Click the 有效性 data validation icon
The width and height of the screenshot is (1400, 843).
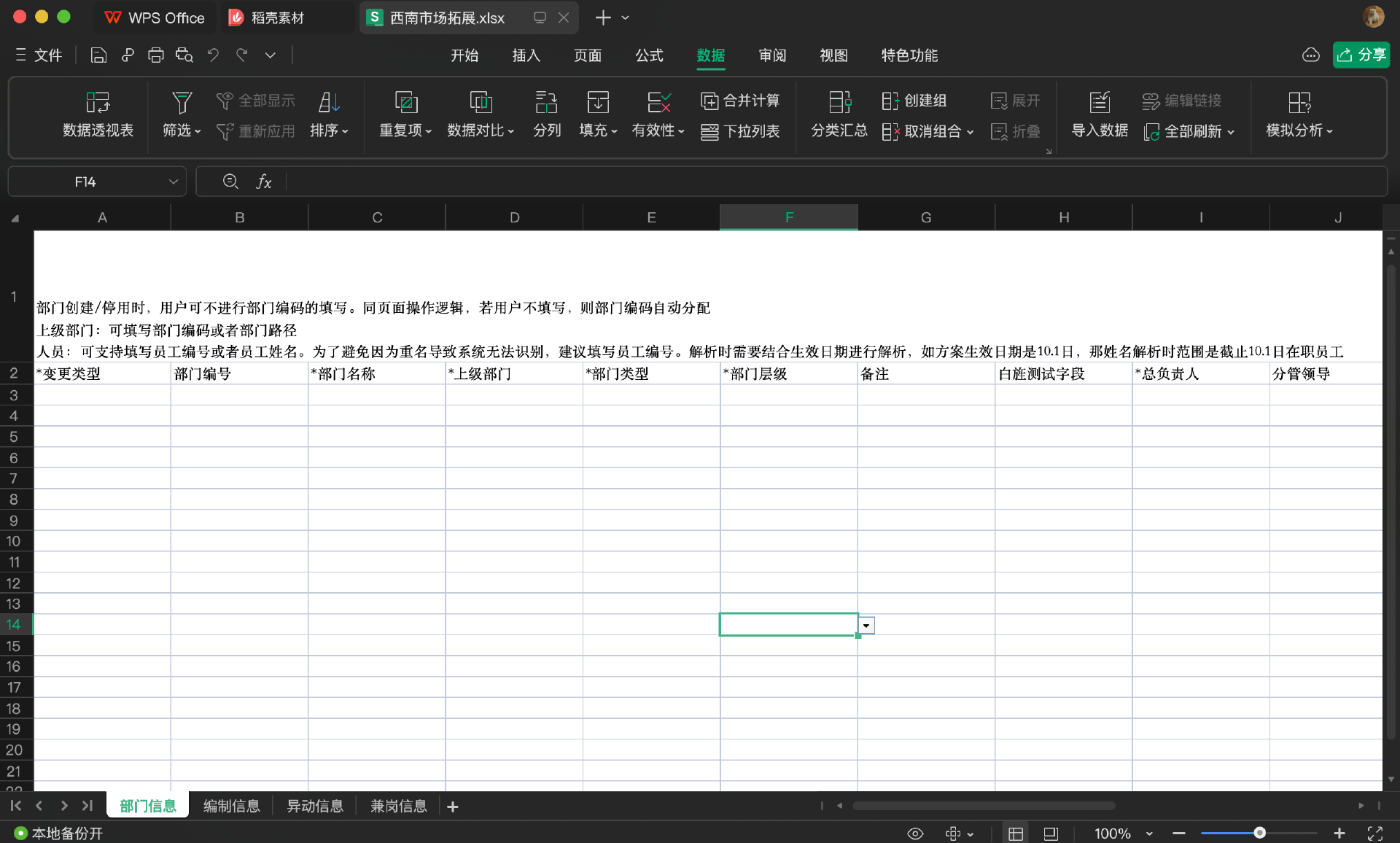[658, 102]
